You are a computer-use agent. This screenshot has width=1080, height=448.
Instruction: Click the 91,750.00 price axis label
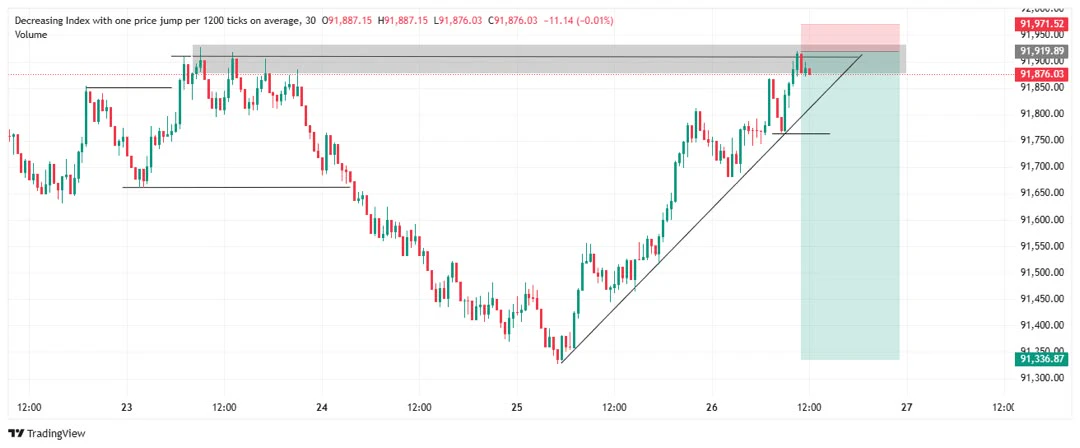tap(1043, 140)
